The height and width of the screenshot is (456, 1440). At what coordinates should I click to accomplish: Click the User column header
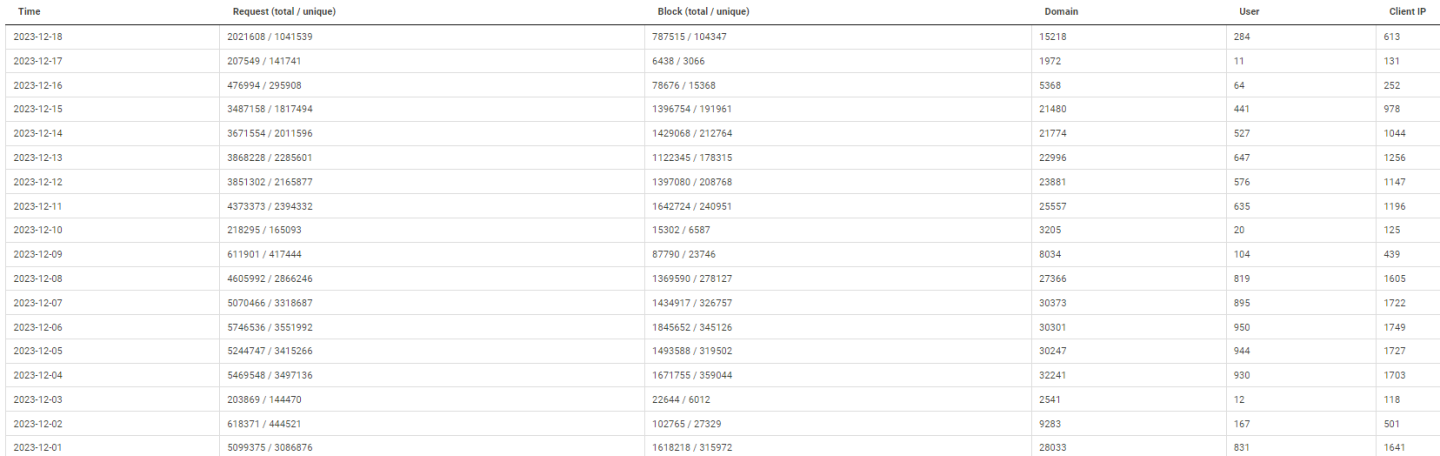coord(1249,12)
